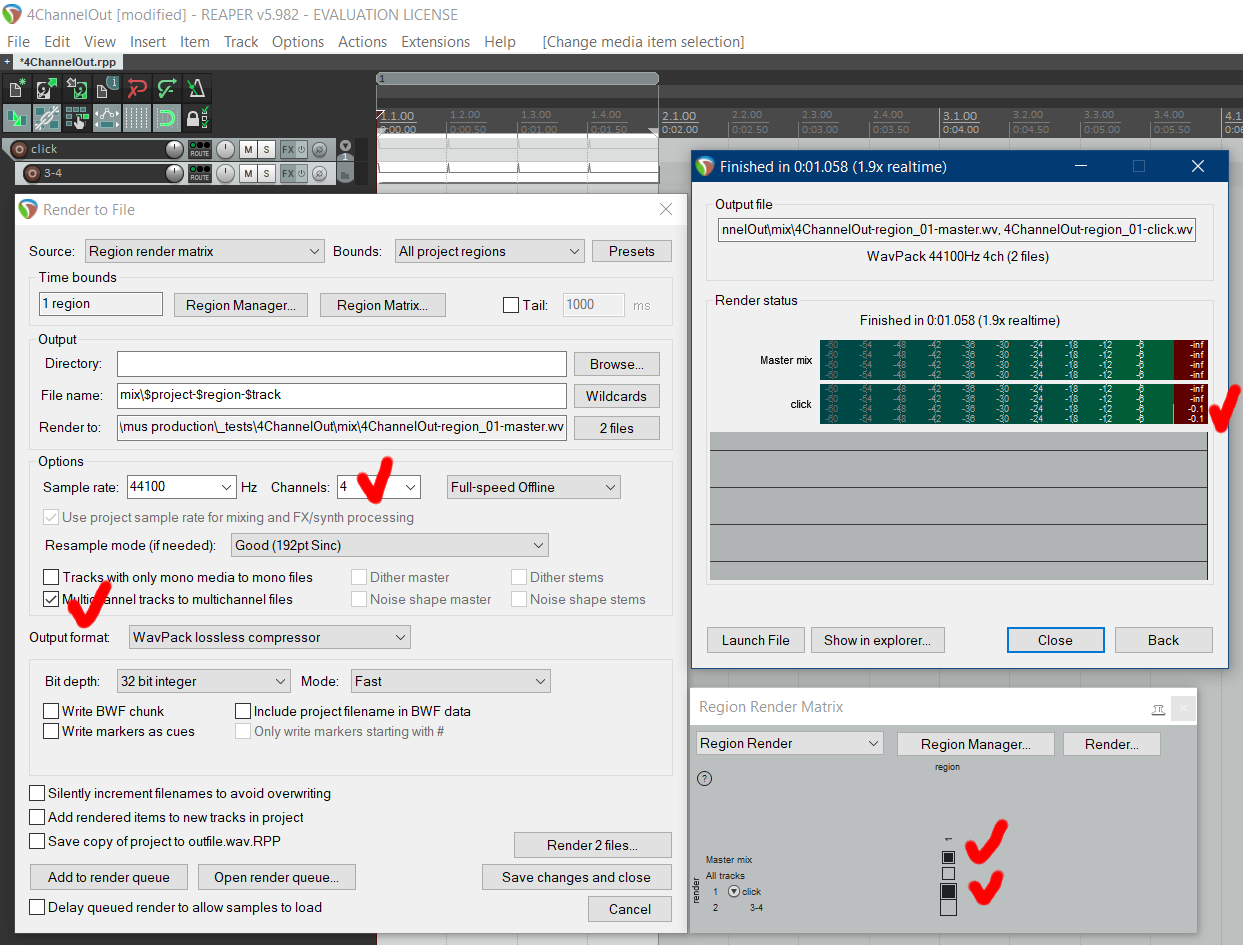Open the Track menu

pos(241,42)
